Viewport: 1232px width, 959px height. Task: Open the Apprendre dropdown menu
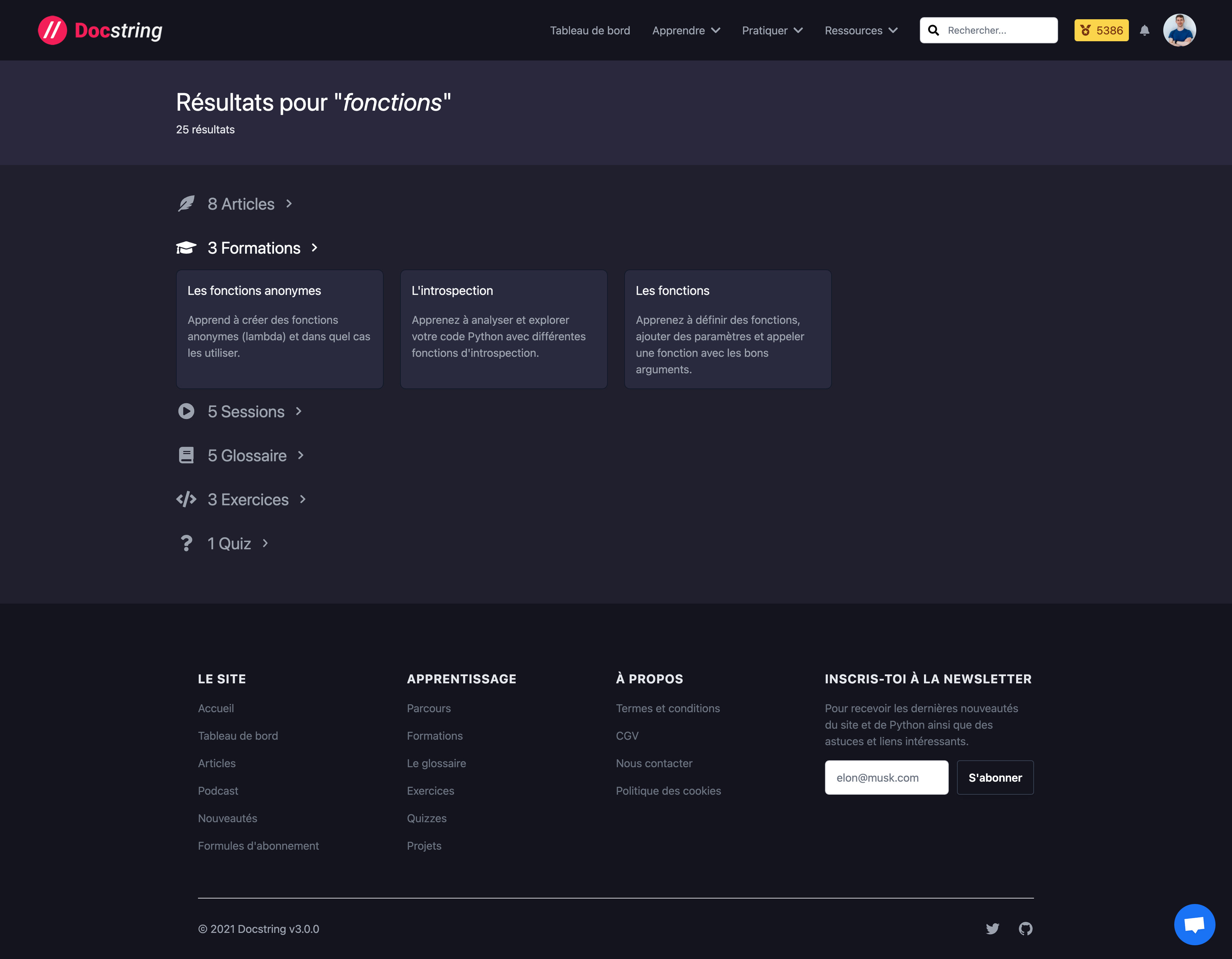click(x=686, y=31)
